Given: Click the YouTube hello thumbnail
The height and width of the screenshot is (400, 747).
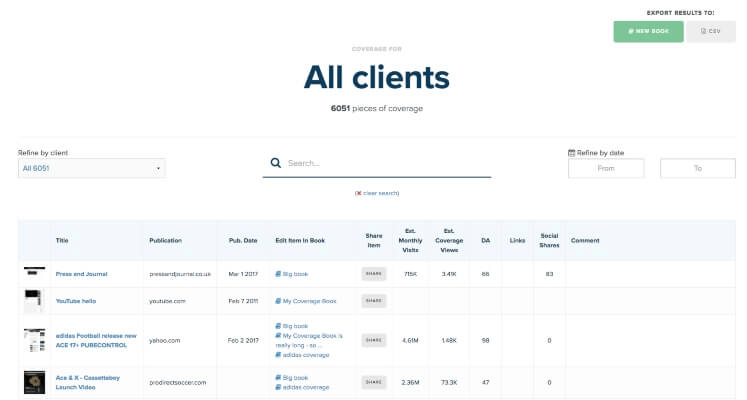Looking at the screenshot, I should (34, 300).
